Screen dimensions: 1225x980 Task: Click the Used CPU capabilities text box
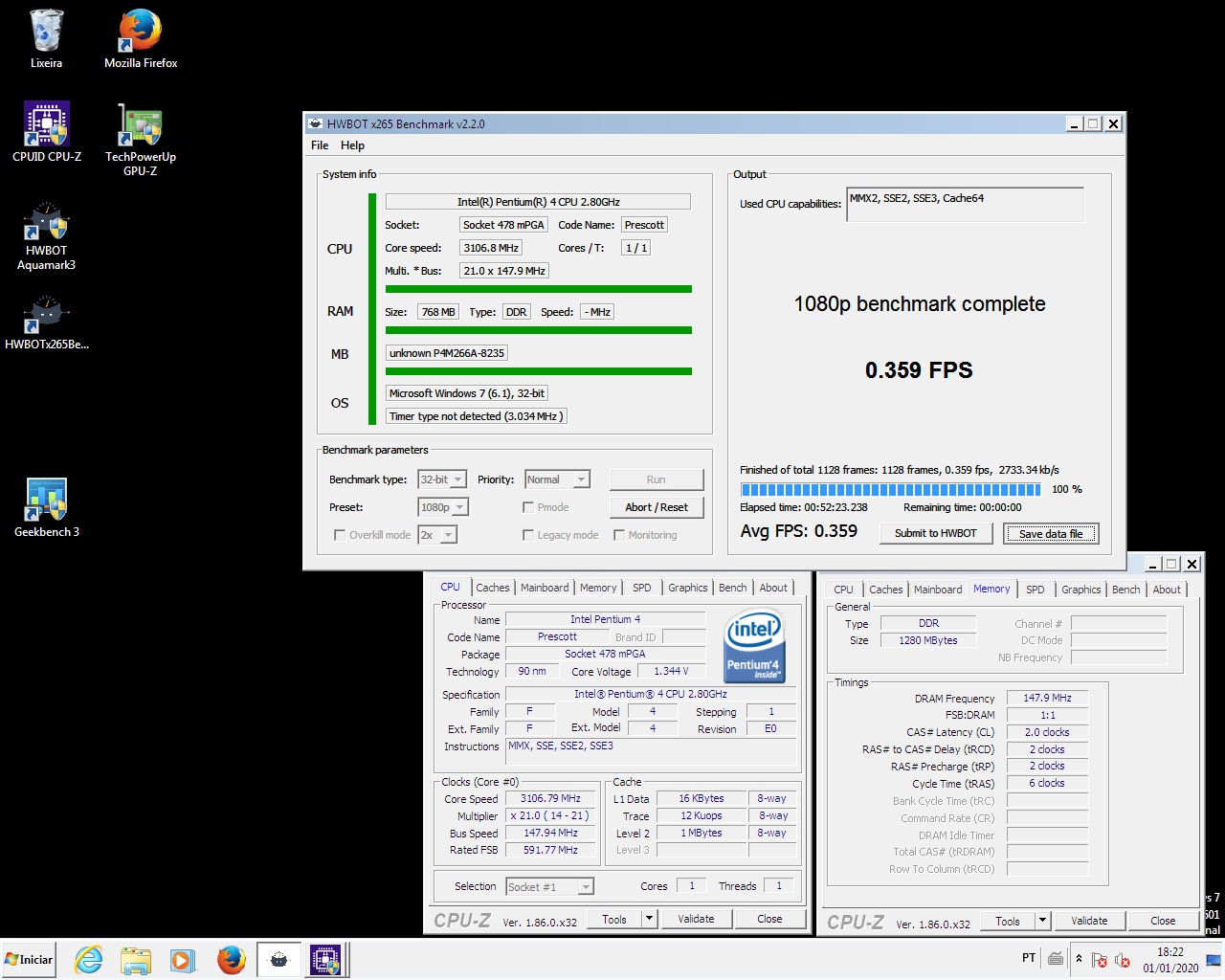pos(966,205)
